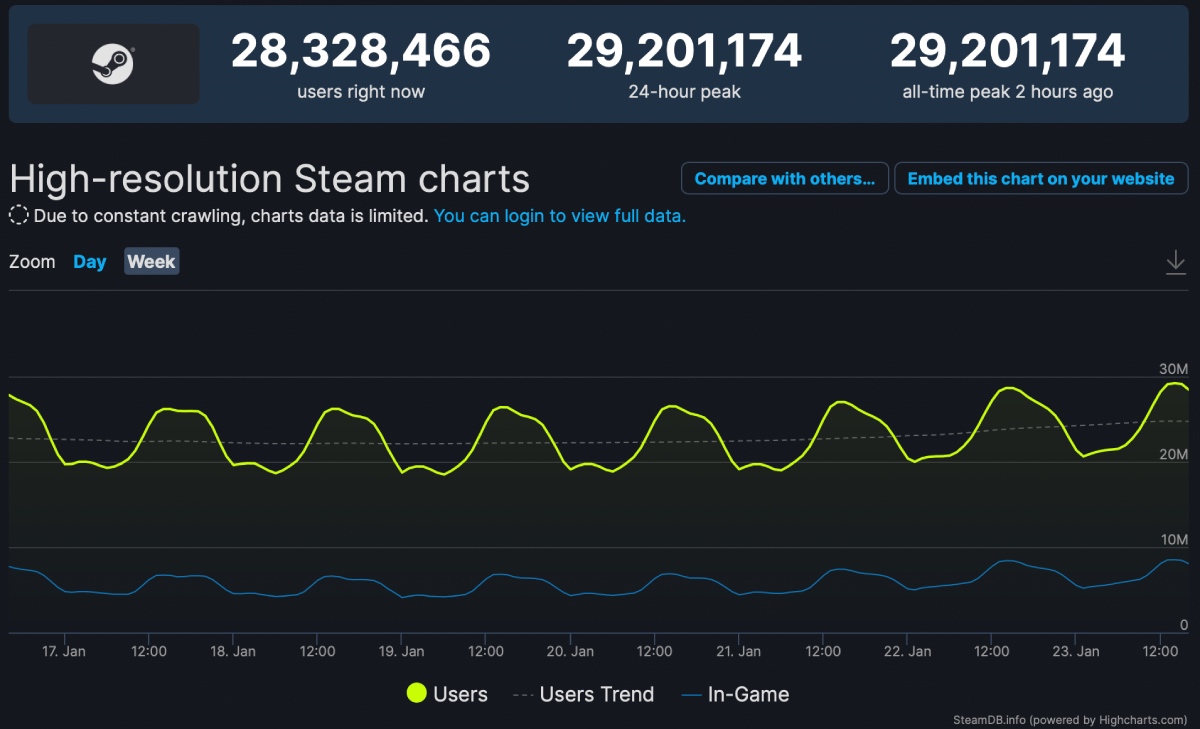Click the dashed circle crawling notice icon
Viewport: 1200px width, 729px height.
(19, 216)
